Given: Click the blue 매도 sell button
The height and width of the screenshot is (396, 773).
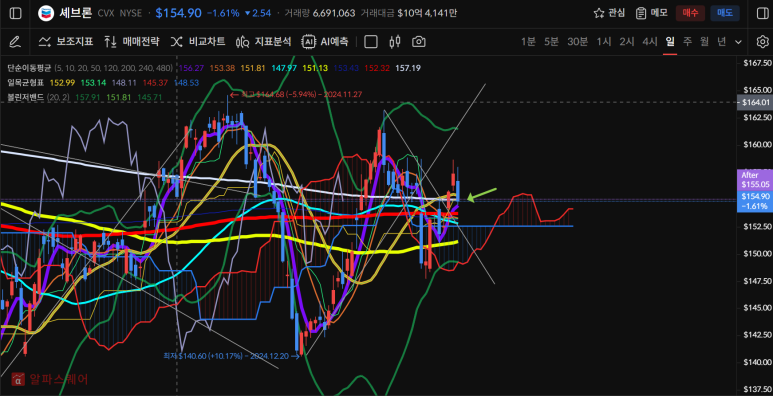Looking at the screenshot, I should (725, 13).
